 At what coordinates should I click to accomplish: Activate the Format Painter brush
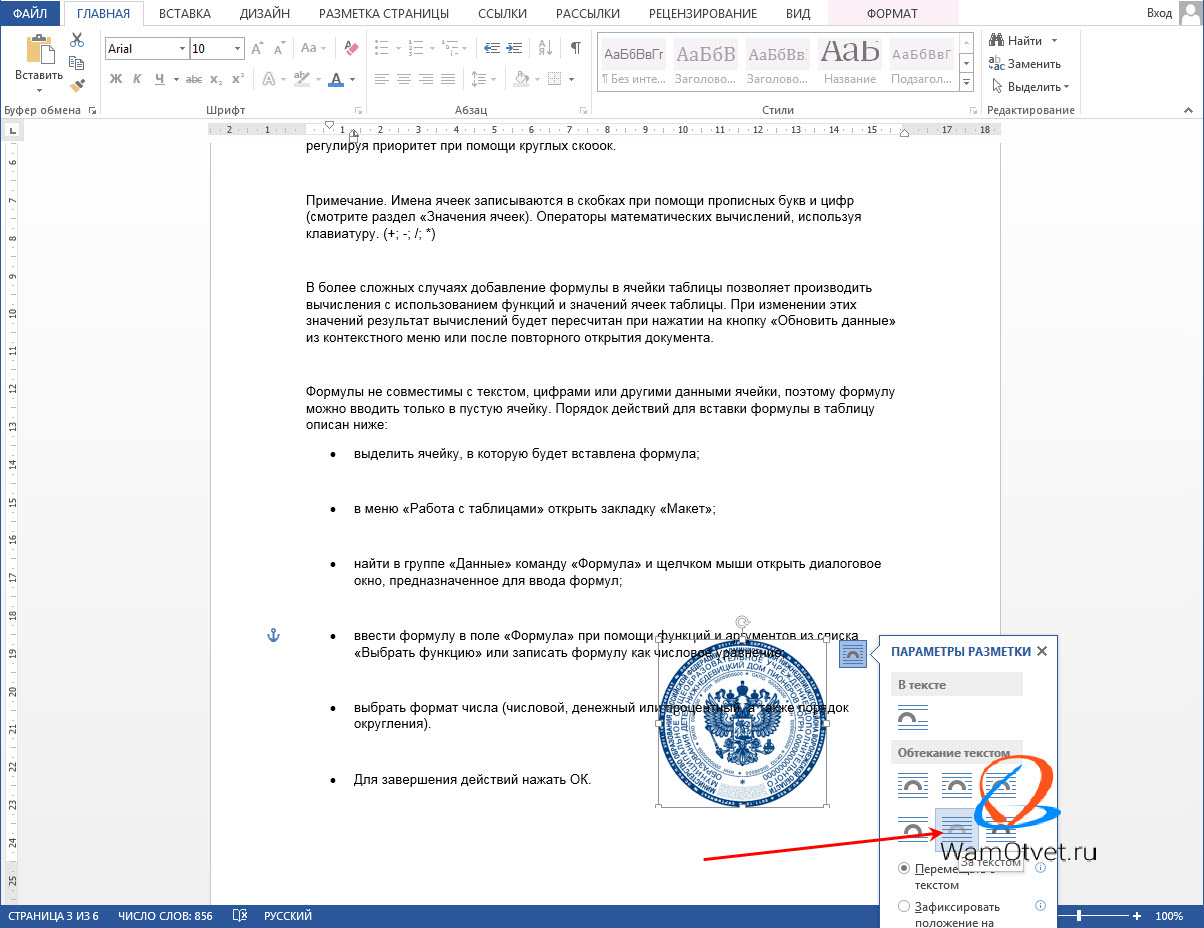[x=77, y=85]
